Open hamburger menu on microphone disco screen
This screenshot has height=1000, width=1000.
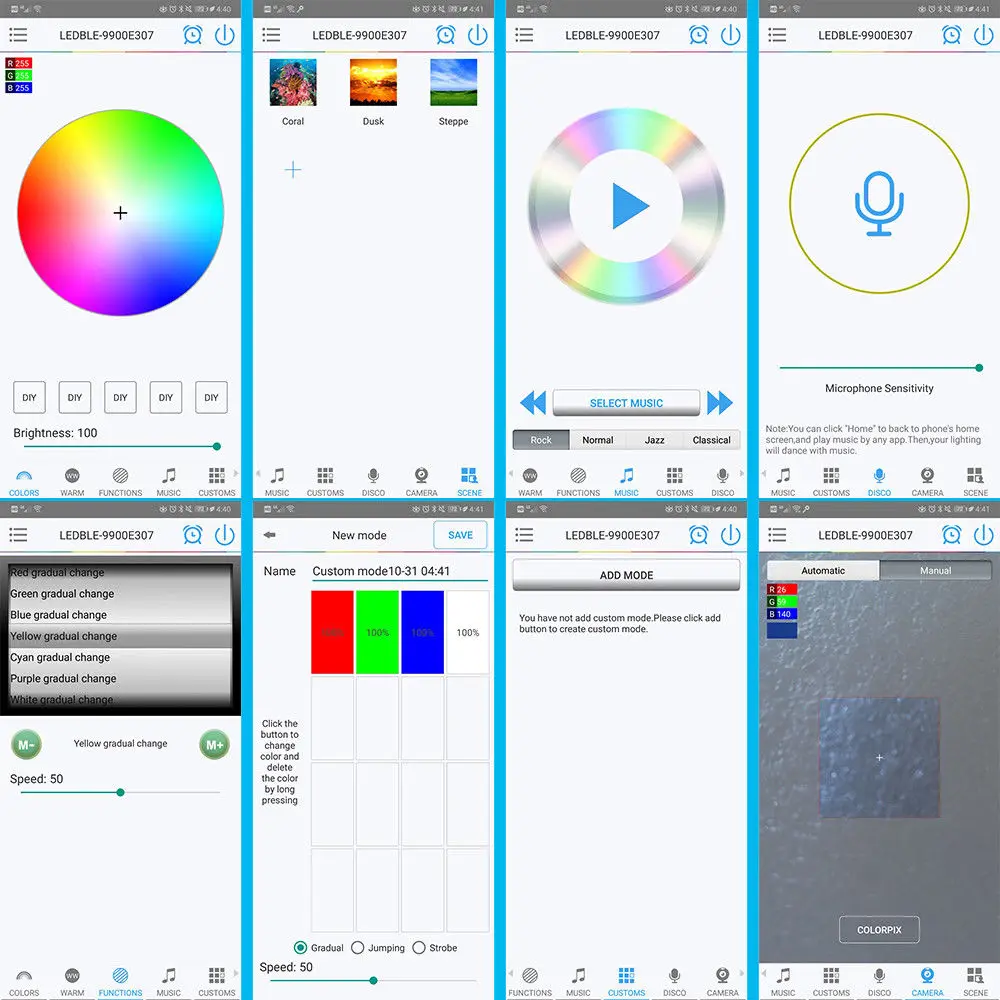777,35
